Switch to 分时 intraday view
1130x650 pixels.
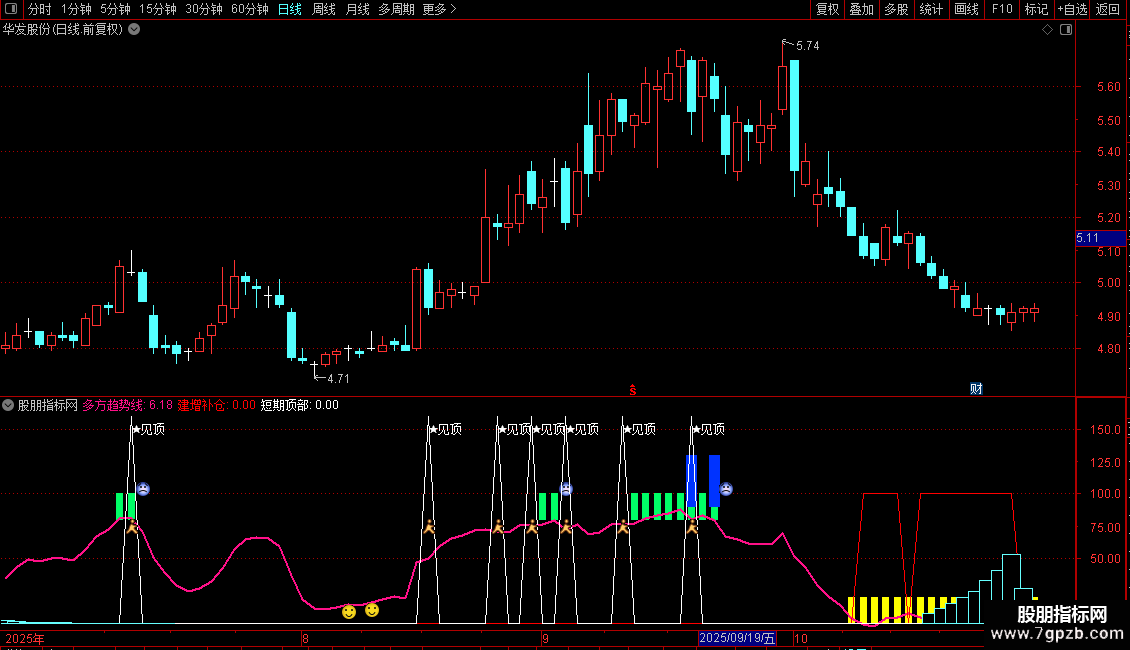coord(40,9)
